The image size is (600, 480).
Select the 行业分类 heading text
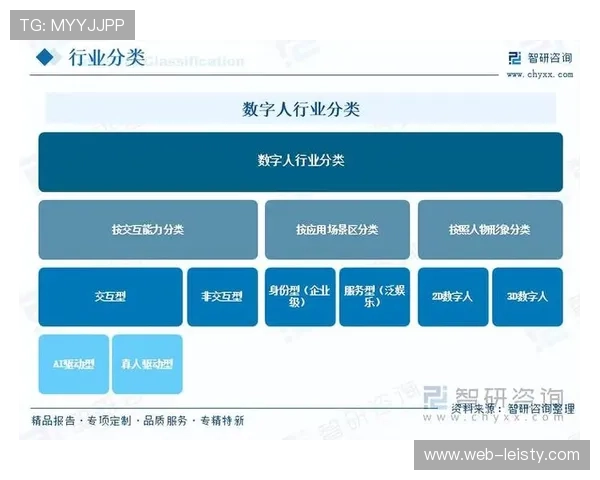click(x=107, y=57)
